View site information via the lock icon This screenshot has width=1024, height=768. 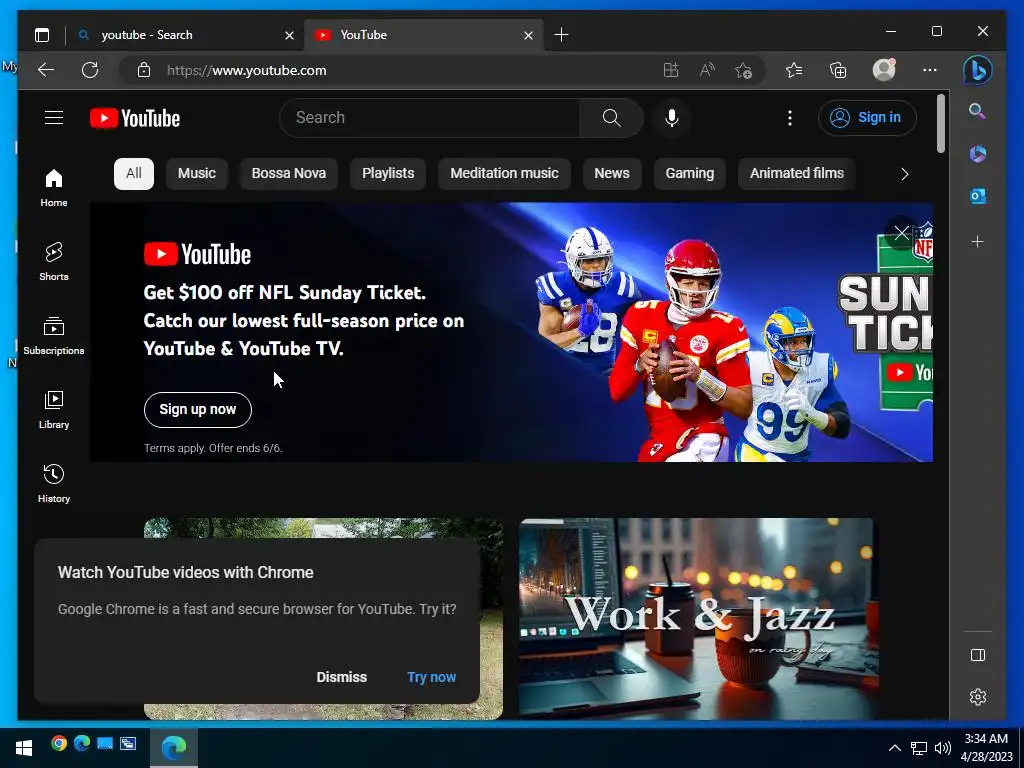[144, 70]
